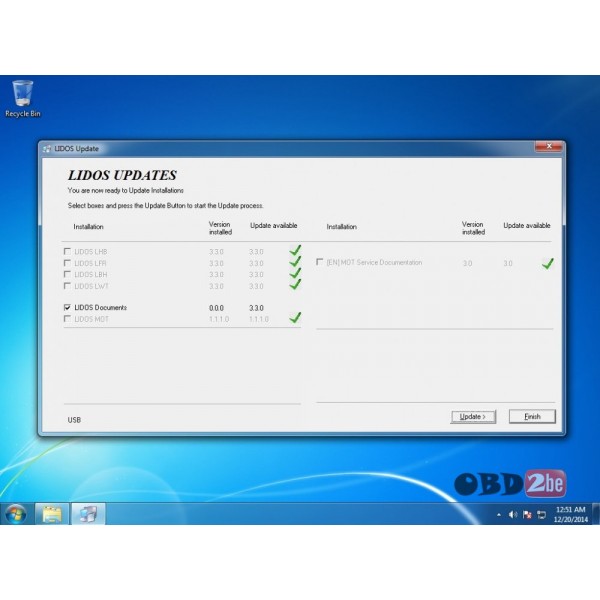This screenshot has height=600, width=600.
Task: Click installed version 0.0.0 of LIDOS Documents
Action: tap(217, 308)
